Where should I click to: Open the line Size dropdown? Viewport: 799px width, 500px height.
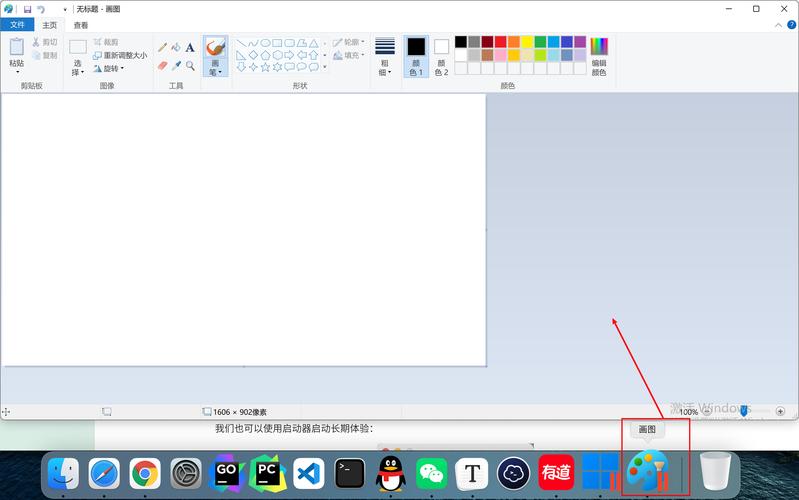click(x=385, y=56)
